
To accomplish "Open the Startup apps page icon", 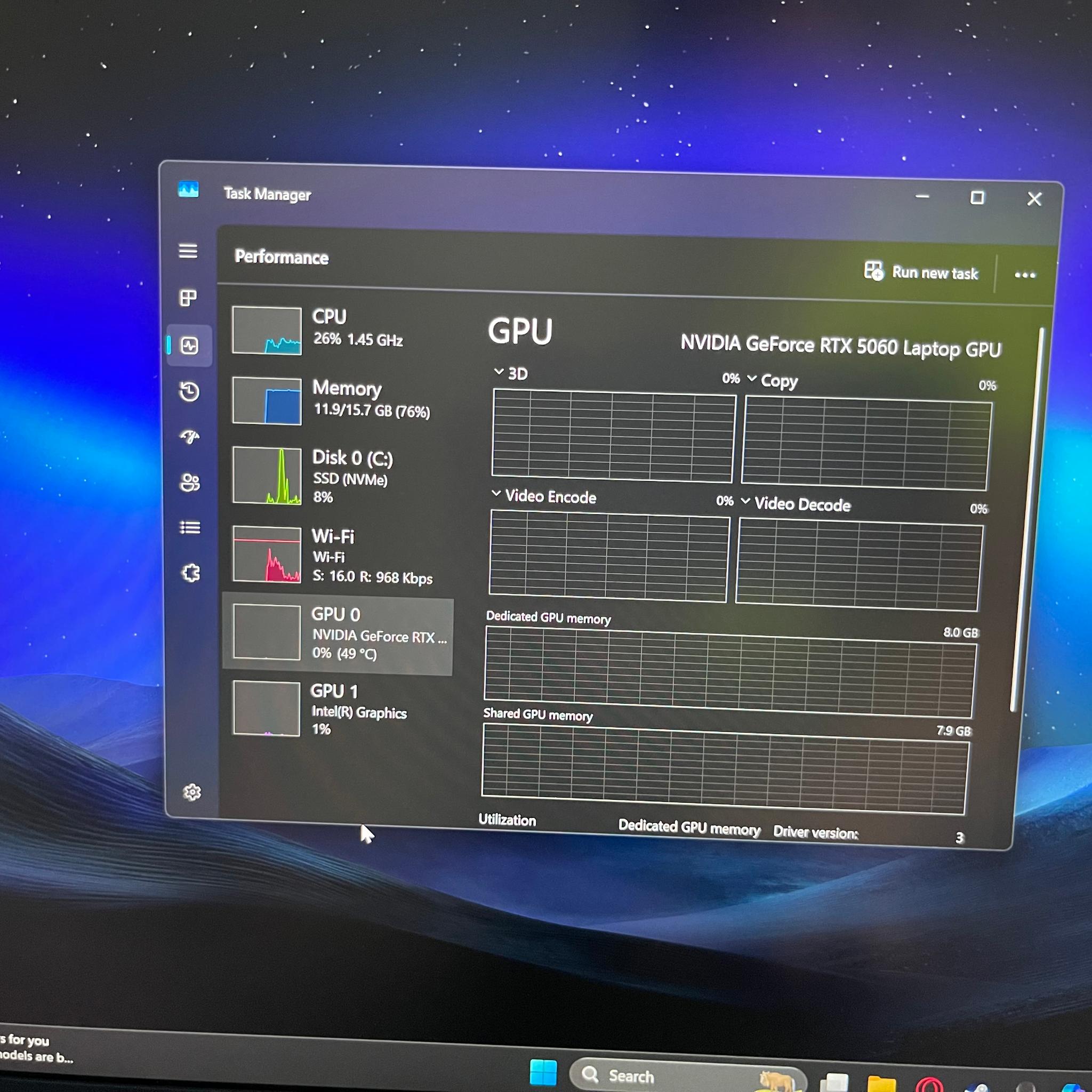I will pos(190,437).
